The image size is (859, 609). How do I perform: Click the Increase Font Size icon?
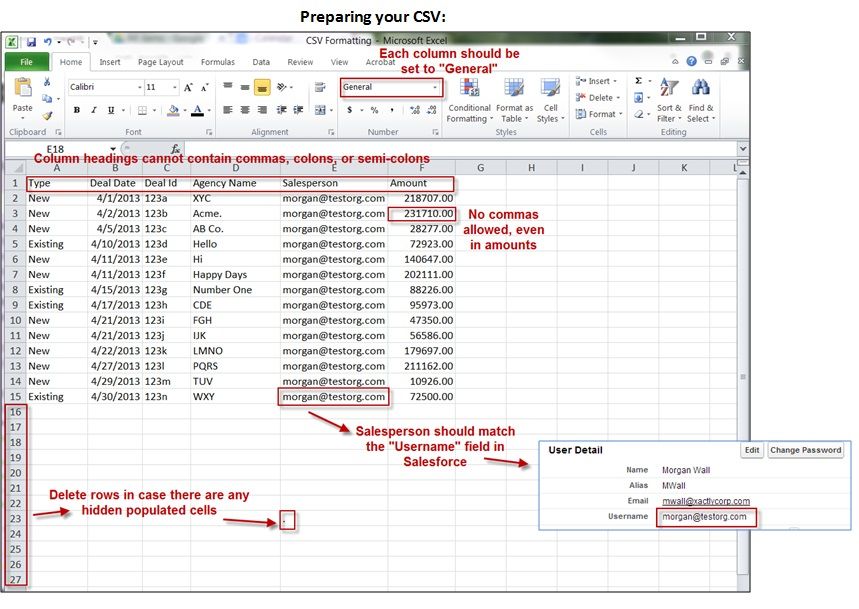point(188,87)
